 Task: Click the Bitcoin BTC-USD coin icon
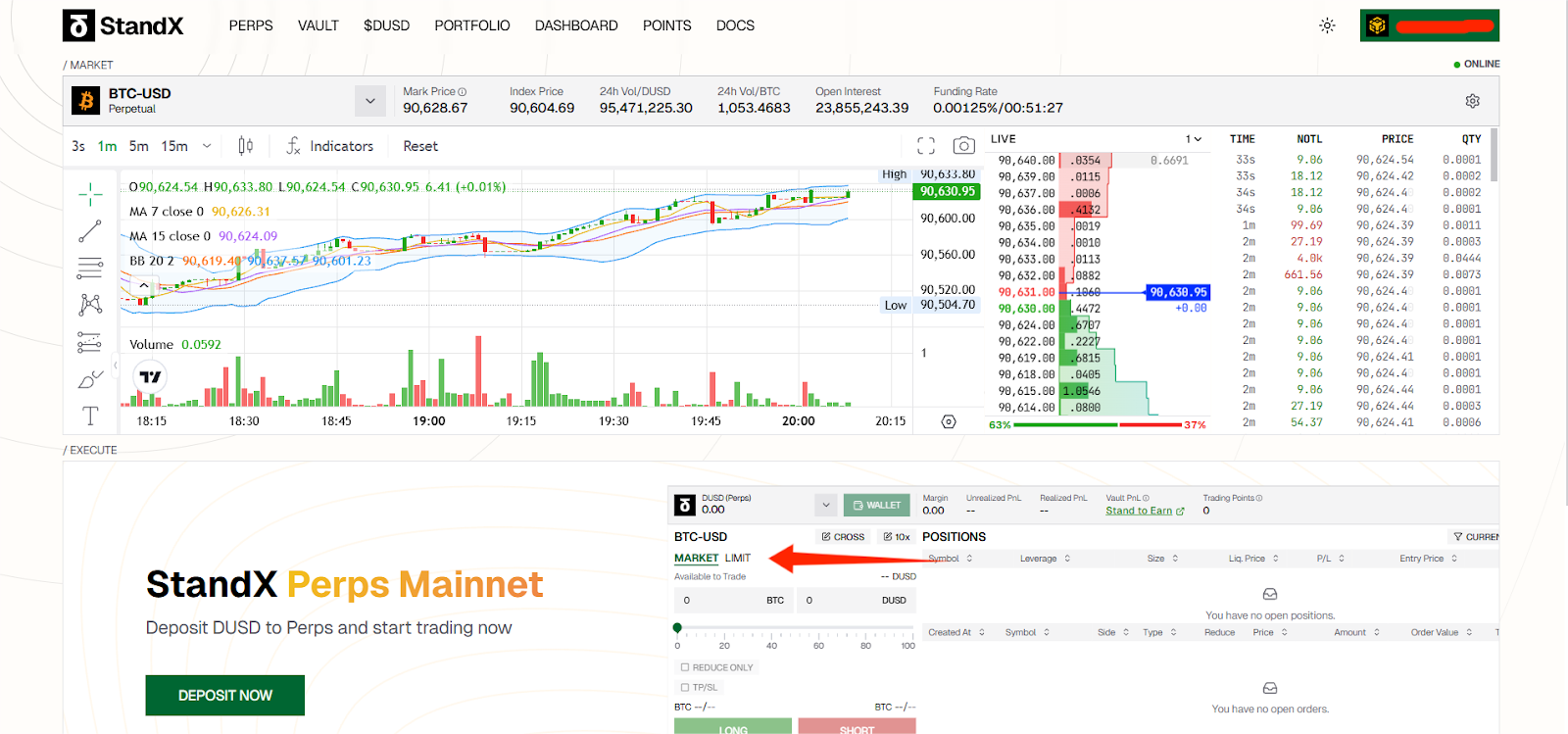[86, 100]
